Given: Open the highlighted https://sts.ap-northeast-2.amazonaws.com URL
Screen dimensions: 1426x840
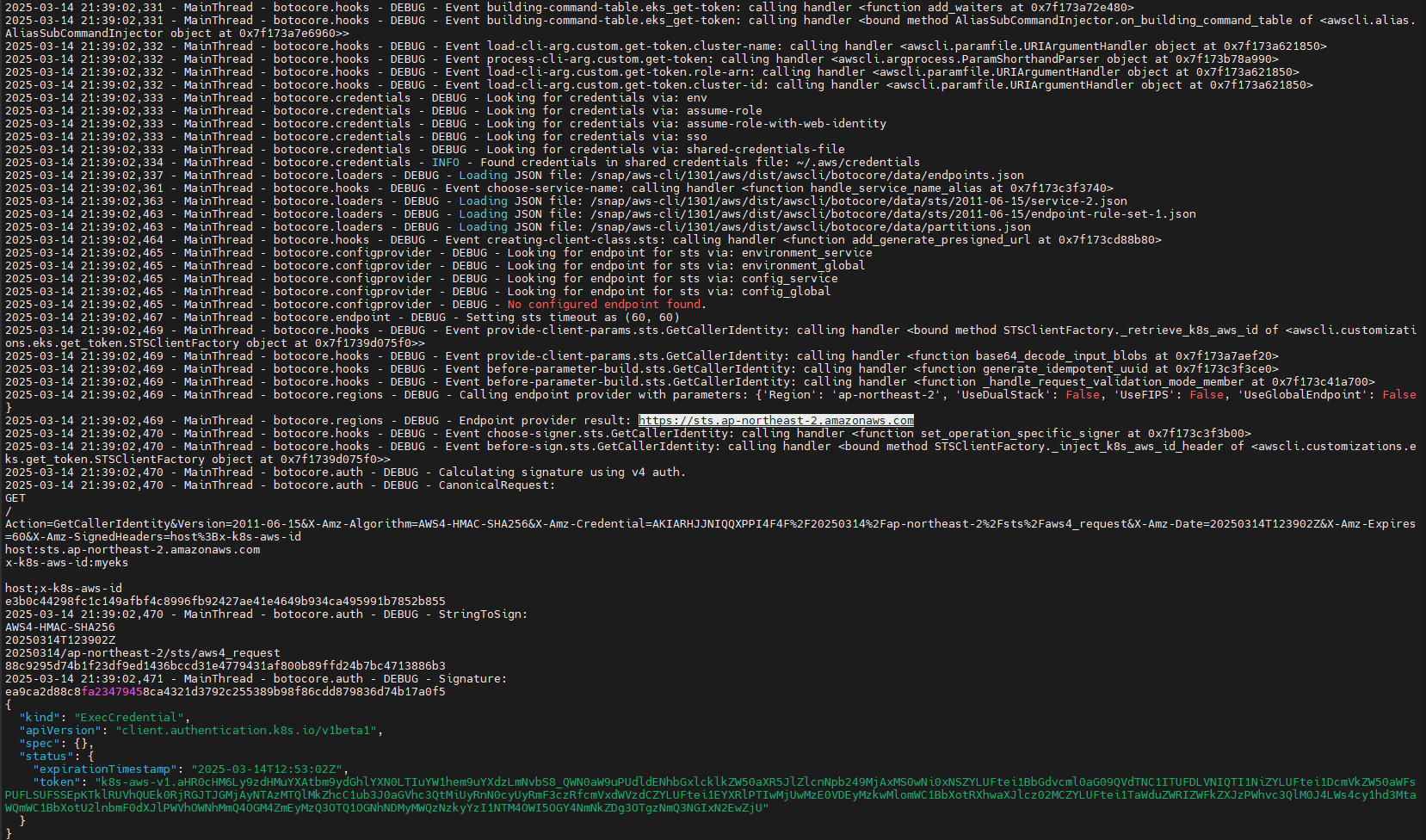Looking at the screenshot, I should pos(776,420).
